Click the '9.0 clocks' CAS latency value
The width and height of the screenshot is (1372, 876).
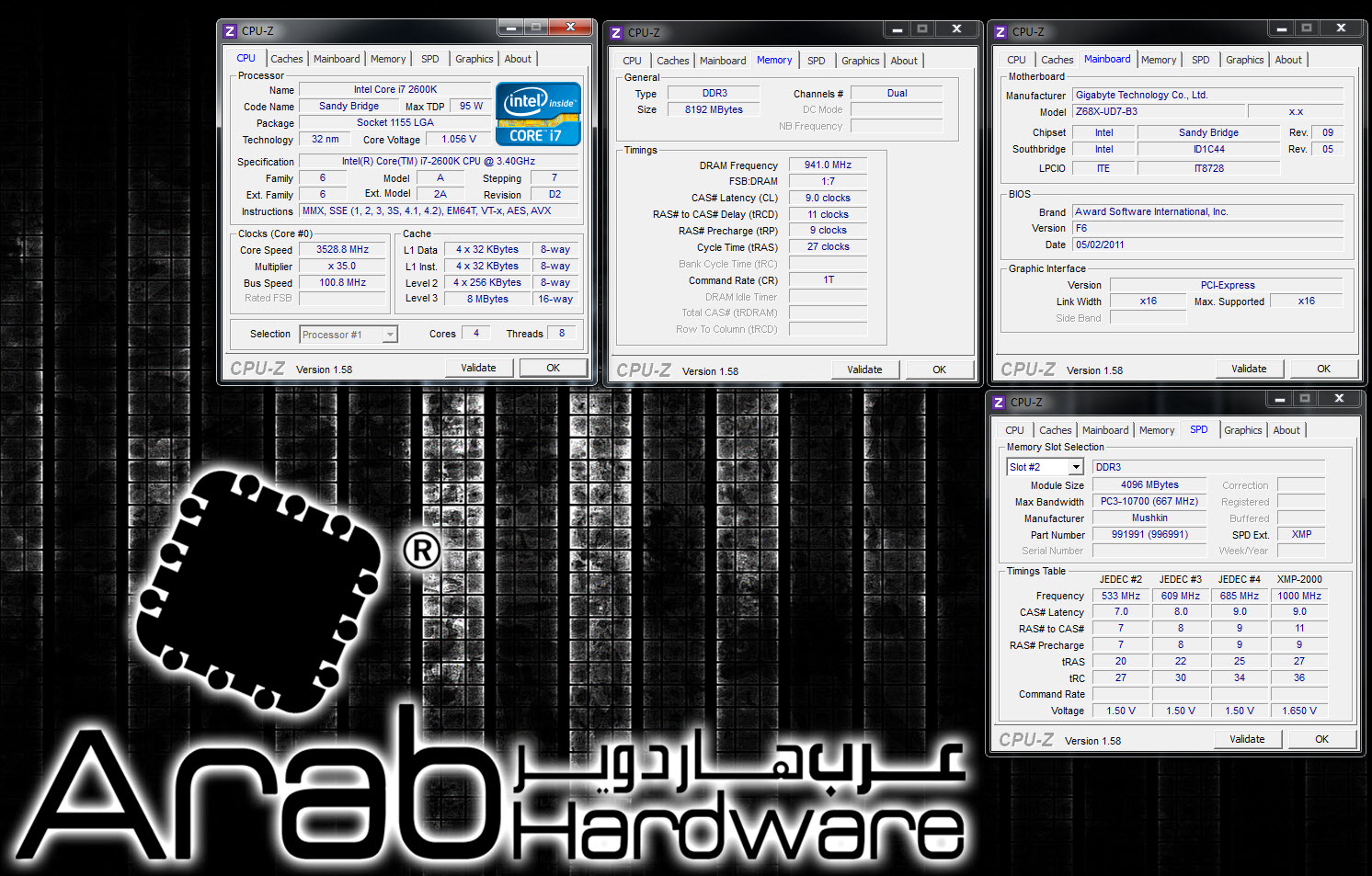pyautogui.click(x=828, y=199)
